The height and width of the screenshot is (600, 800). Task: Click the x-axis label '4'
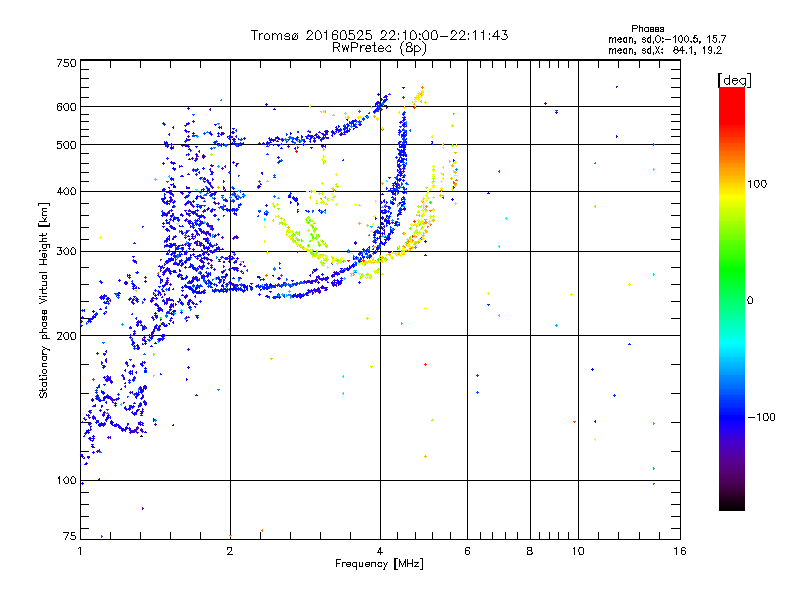tap(380, 551)
